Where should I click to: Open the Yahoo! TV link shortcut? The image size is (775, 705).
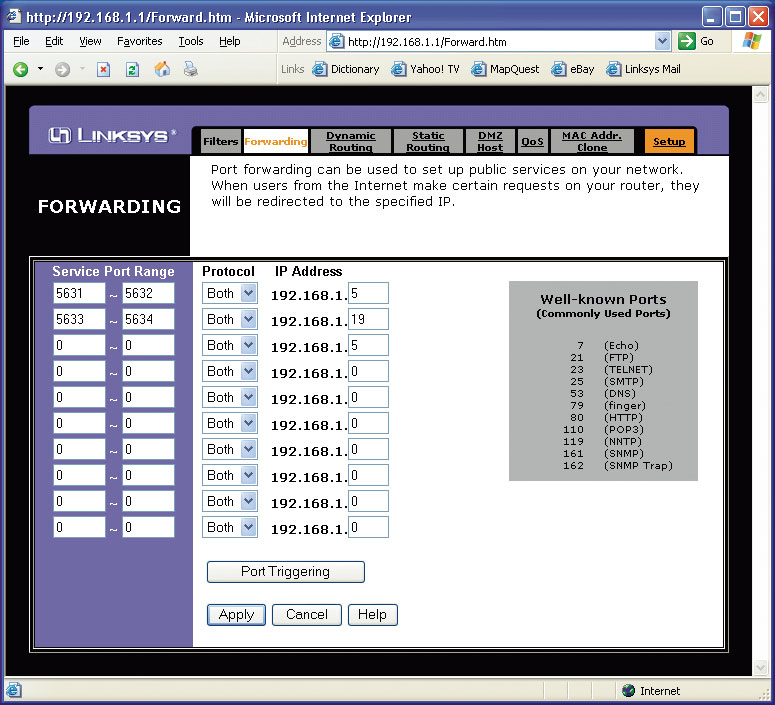pos(425,69)
